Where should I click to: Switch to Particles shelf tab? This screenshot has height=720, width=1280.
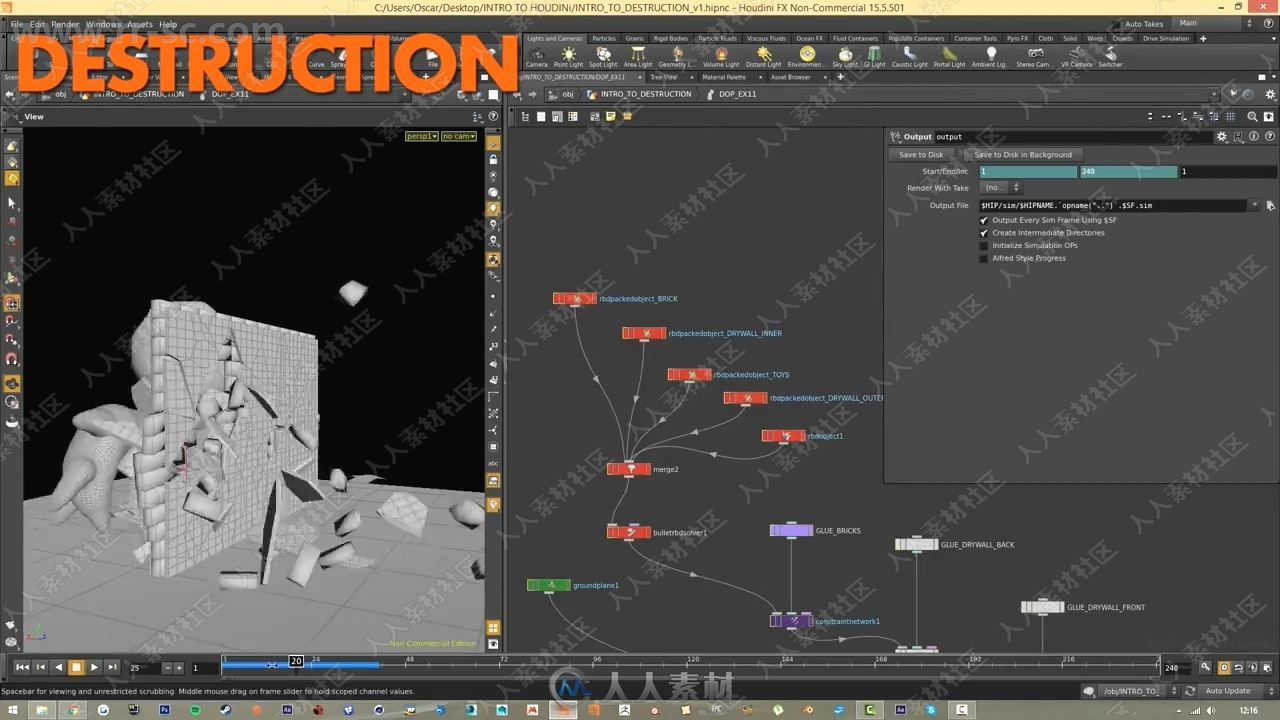pyautogui.click(x=604, y=38)
